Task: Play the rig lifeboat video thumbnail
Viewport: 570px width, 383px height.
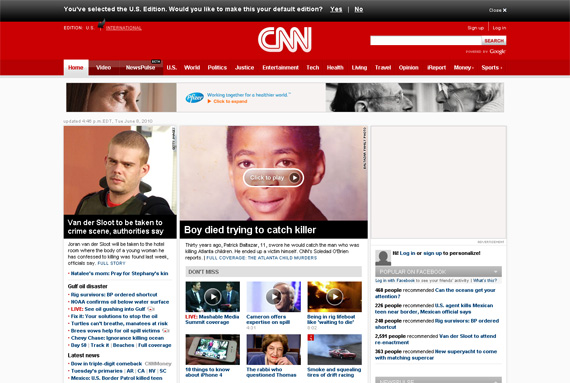Action: (334, 297)
